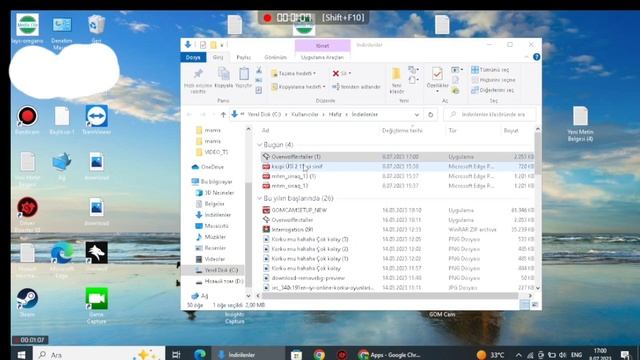Screen dimensions: 640x360
Task: Click the Windows Start button
Action: [x=21, y=354]
